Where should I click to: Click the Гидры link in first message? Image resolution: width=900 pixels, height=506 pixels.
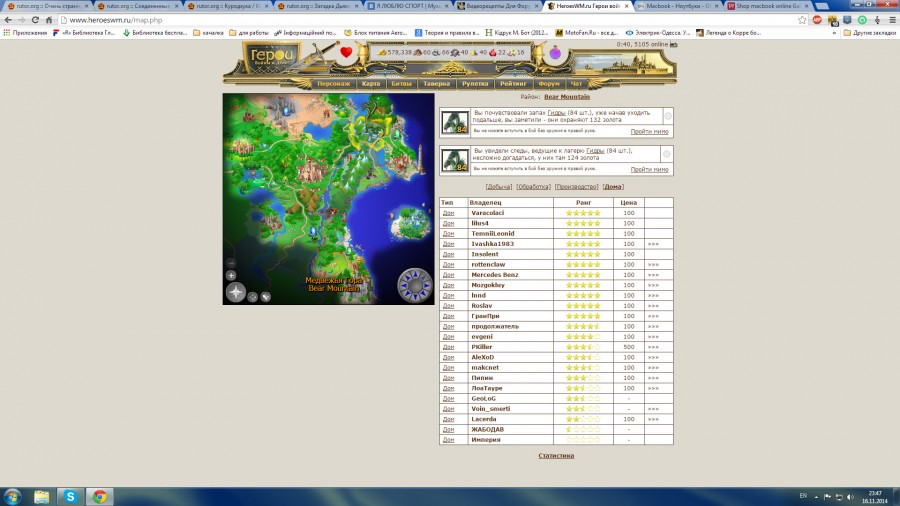(556, 113)
